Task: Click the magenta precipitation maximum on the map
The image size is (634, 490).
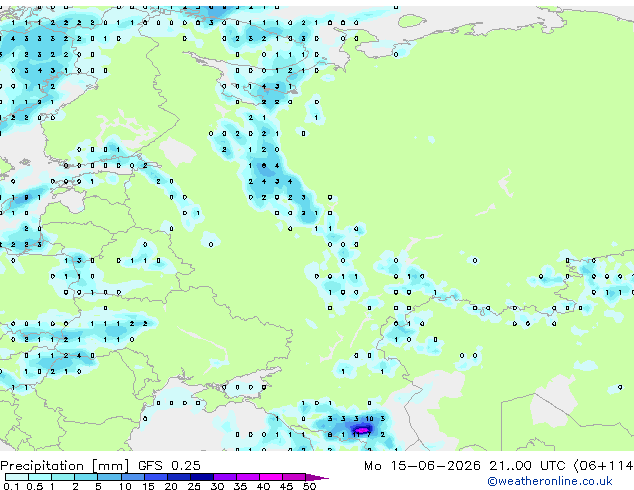Action: (362, 430)
